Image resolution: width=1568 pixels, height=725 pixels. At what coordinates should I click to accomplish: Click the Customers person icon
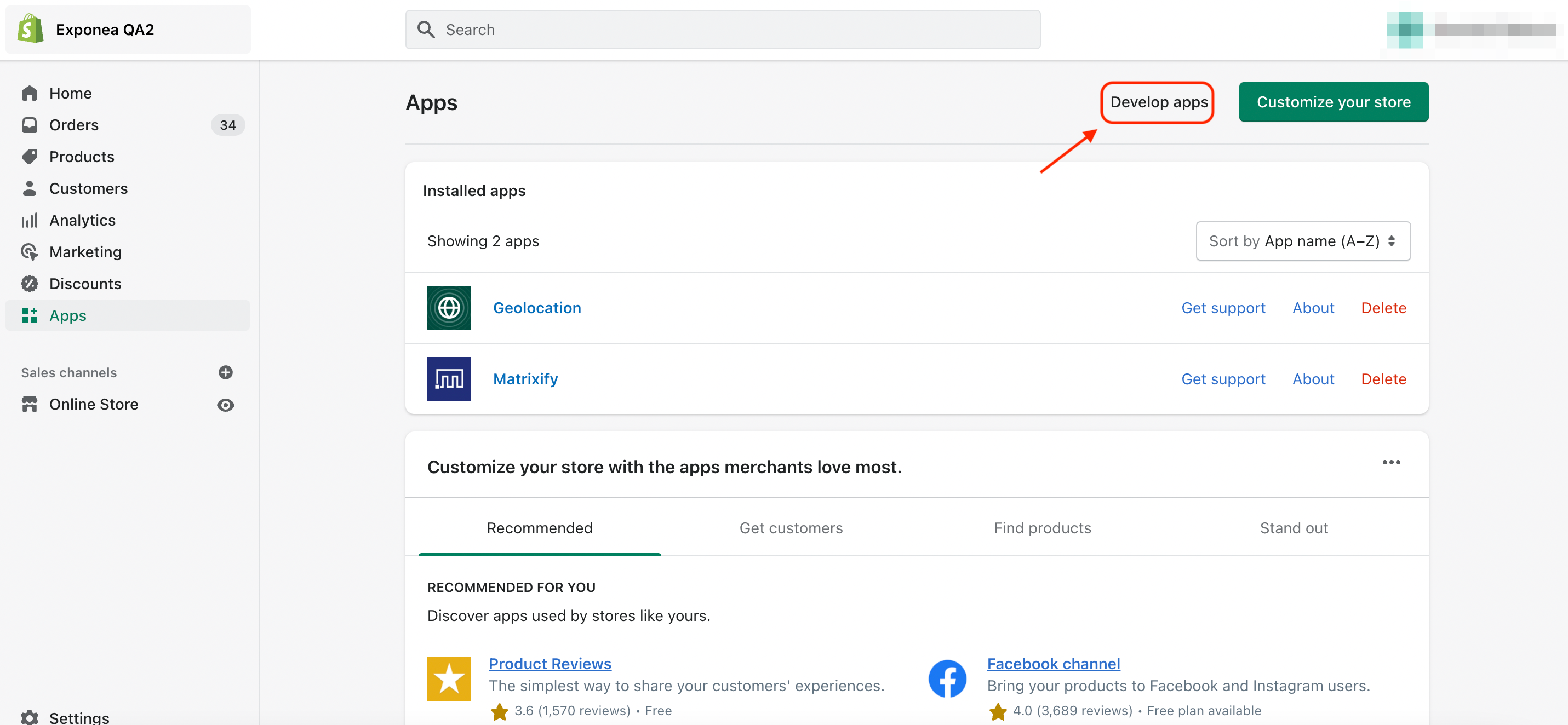click(x=29, y=188)
